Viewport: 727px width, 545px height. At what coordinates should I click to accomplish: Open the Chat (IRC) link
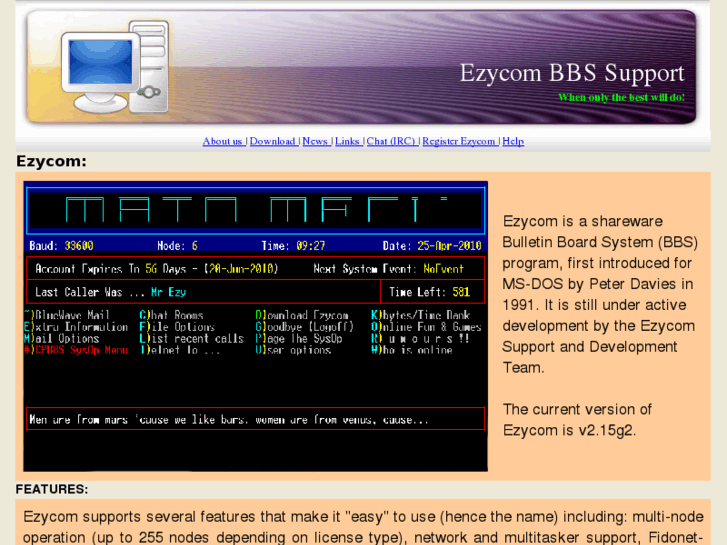tap(392, 141)
